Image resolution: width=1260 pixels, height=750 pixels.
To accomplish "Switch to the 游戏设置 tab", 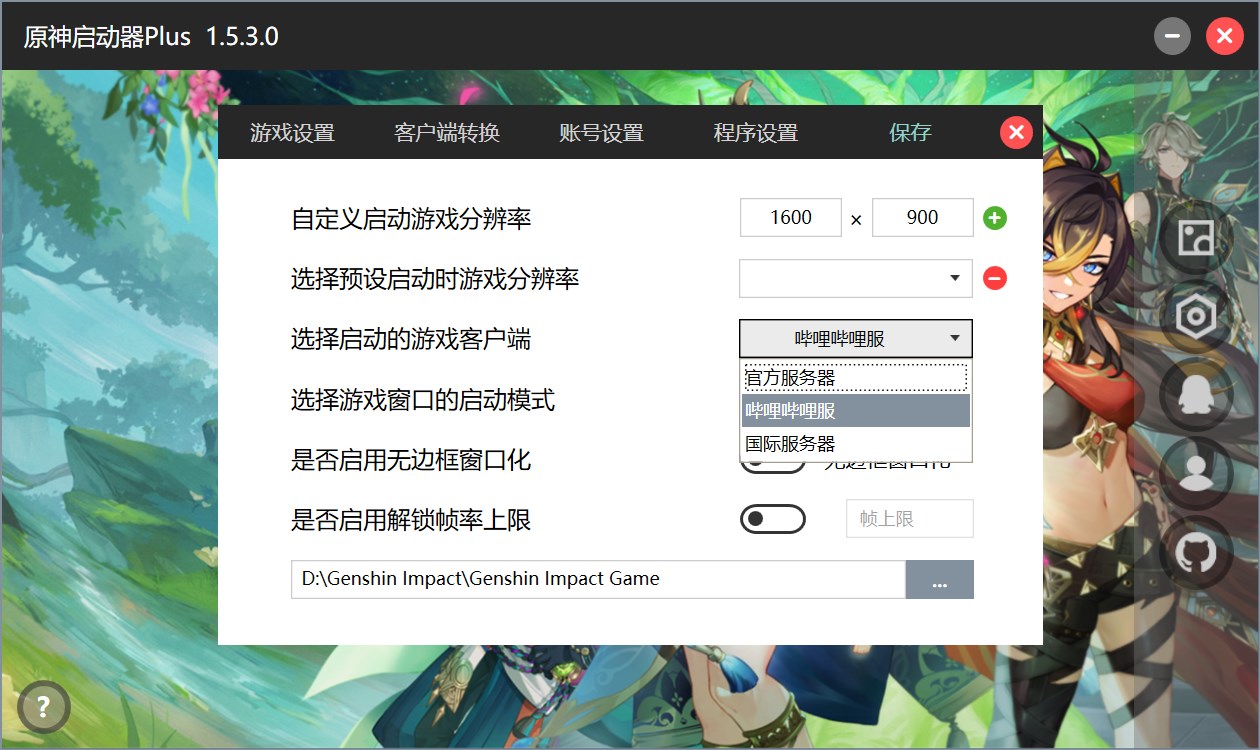I will (292, 133).
